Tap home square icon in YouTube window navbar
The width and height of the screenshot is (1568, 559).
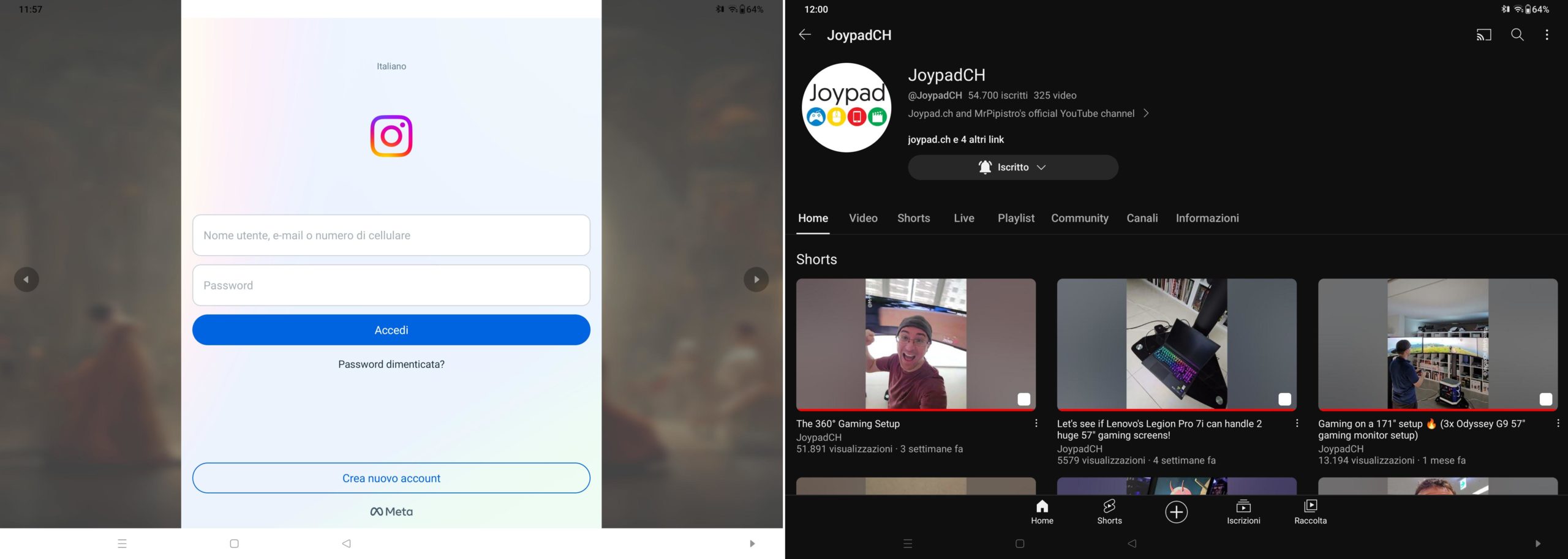pos(1020,543)
